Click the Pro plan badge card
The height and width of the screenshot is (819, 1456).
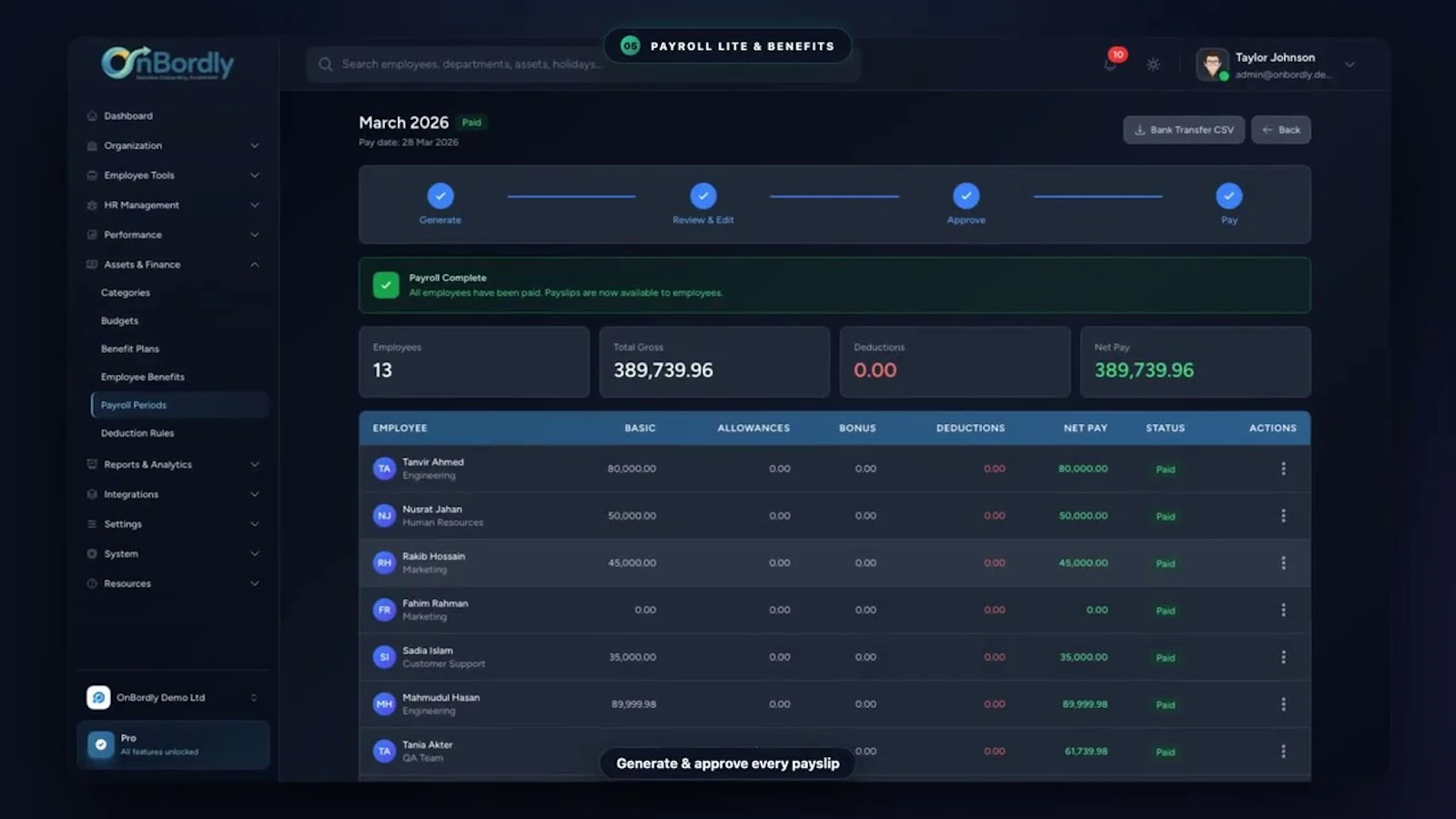coord(173,744)
